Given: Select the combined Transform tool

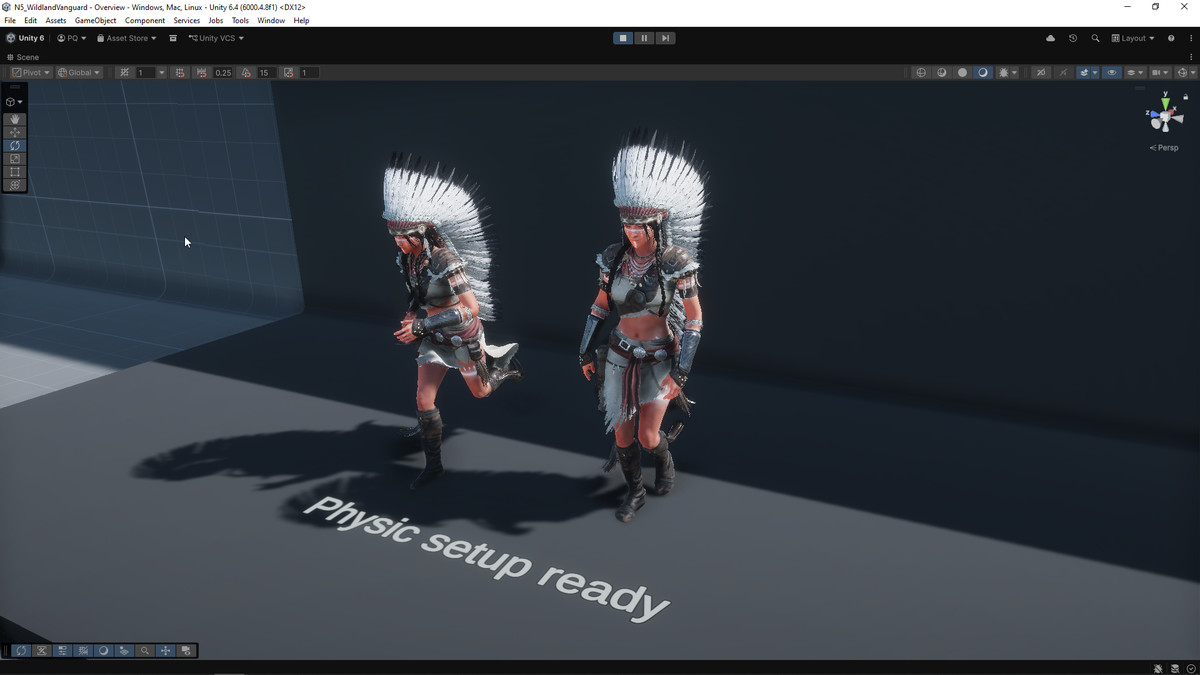Looking at the screenshot, I should (x=15, y=185).
